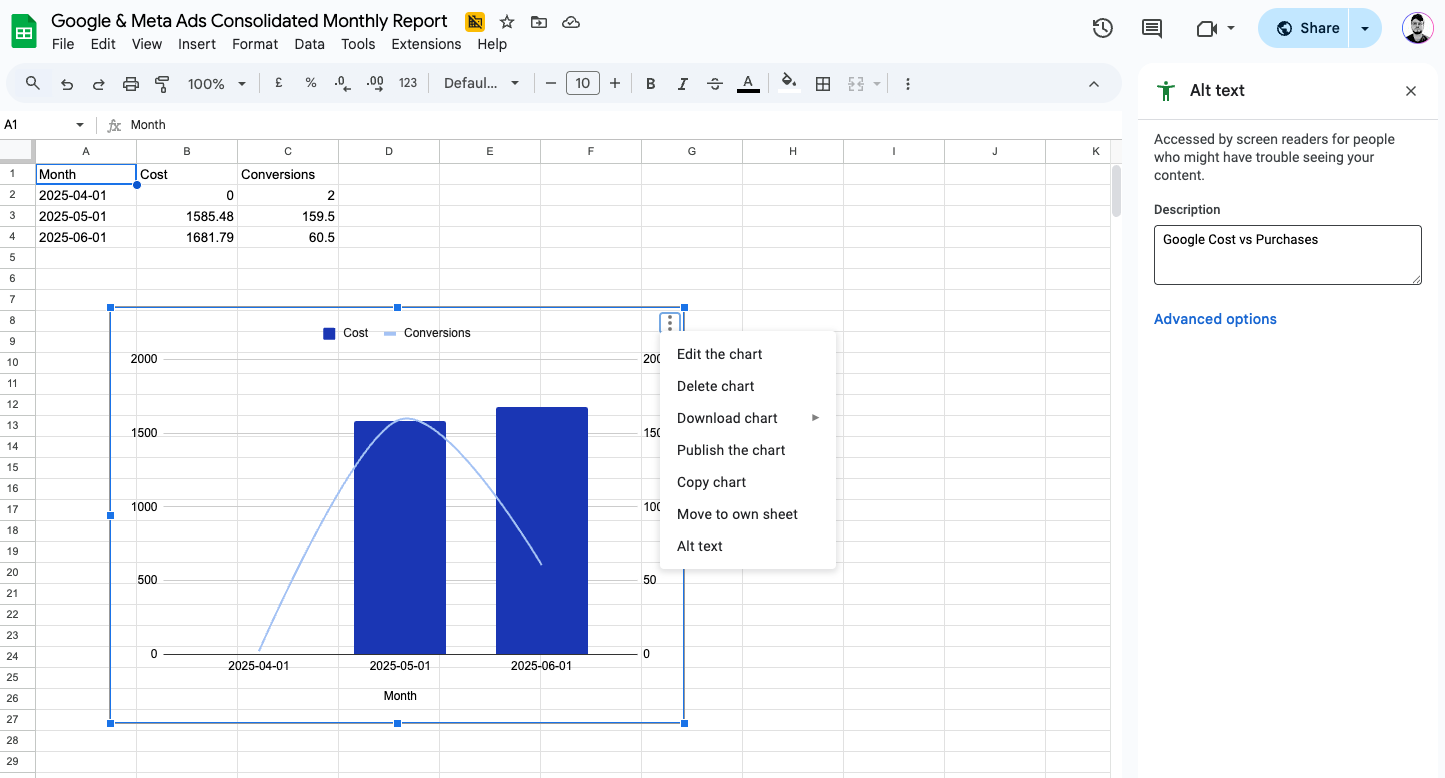1445x778 pixels.
Task: Open the Download chart submenu
Action: tap(748, 418)
